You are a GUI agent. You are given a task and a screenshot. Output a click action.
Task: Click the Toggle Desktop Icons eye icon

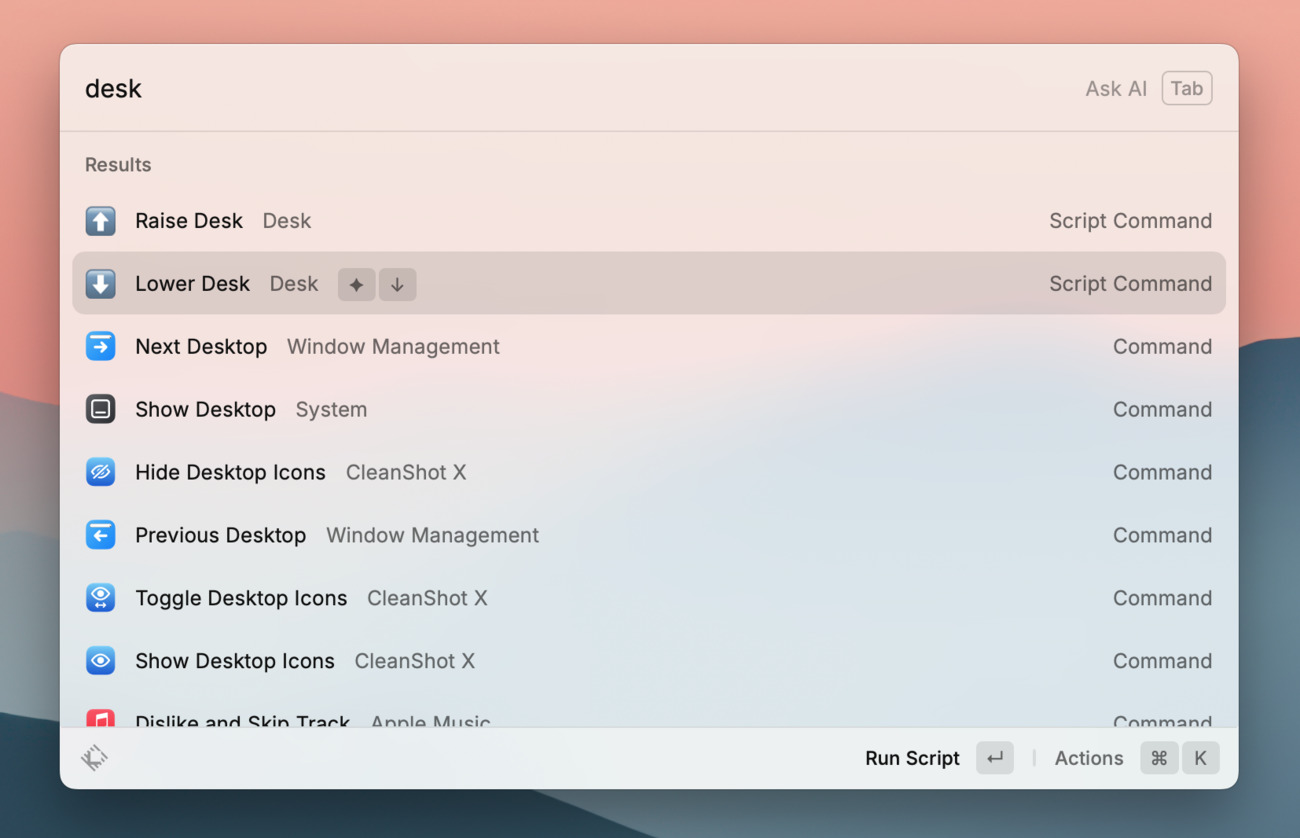click(x=100, y=599)
